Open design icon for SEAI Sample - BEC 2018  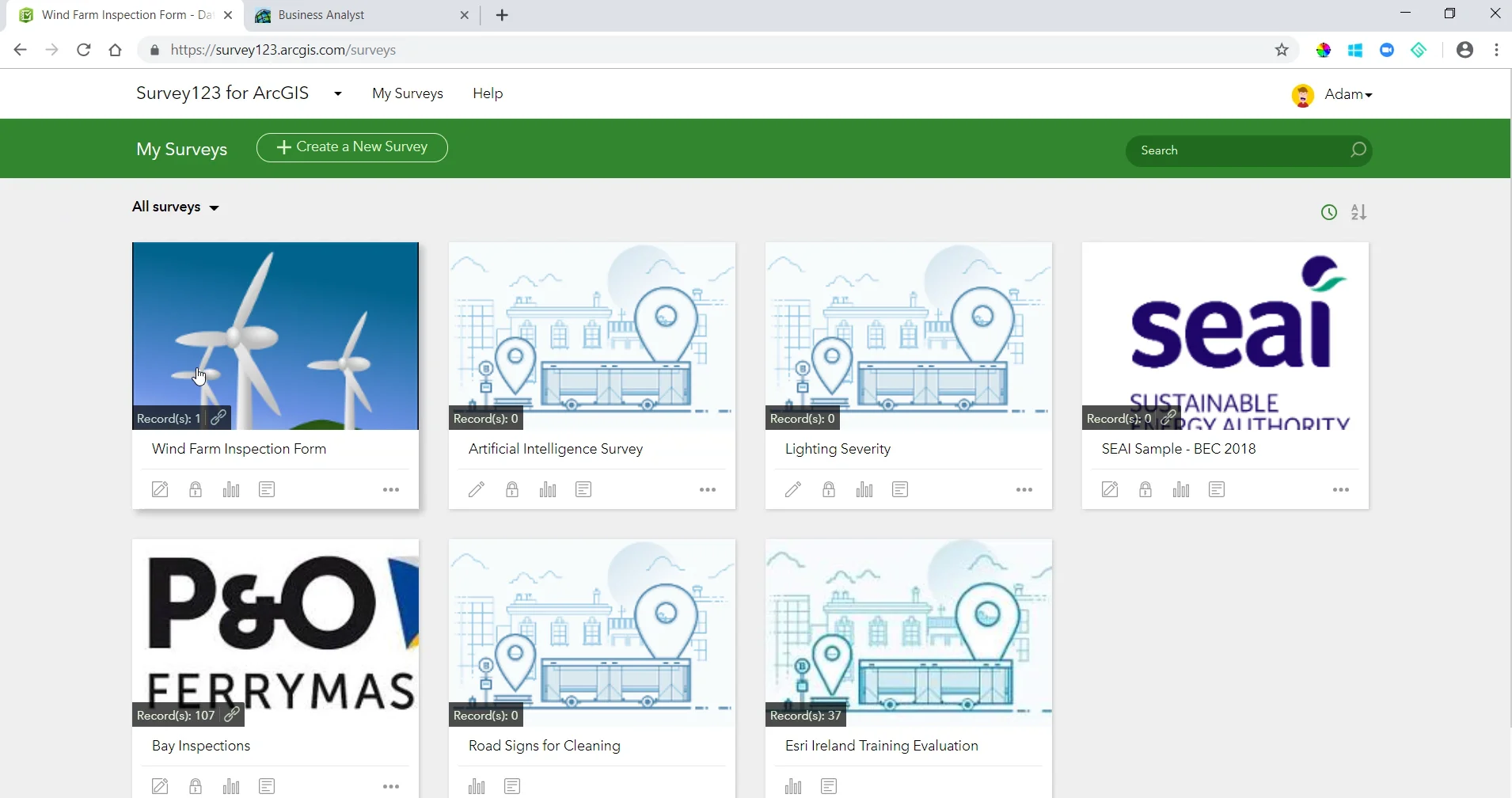[1110, 489]
